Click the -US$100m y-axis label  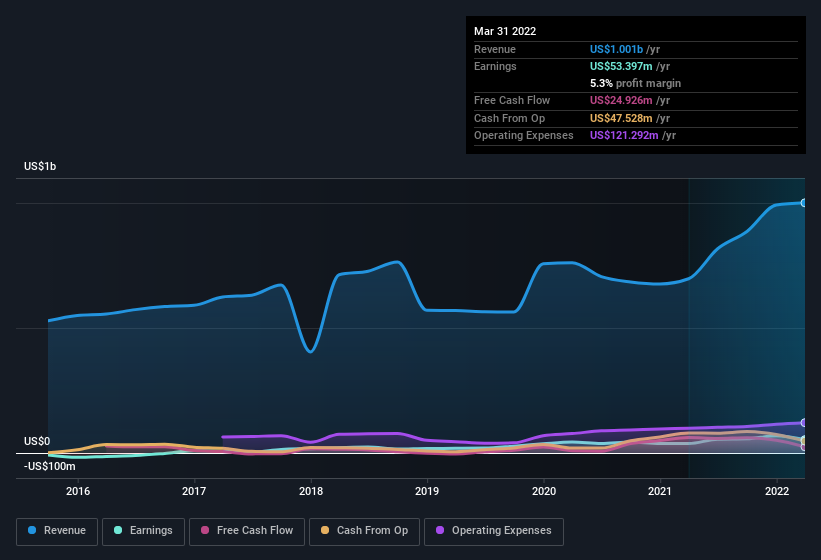click(x=49, y=466)
